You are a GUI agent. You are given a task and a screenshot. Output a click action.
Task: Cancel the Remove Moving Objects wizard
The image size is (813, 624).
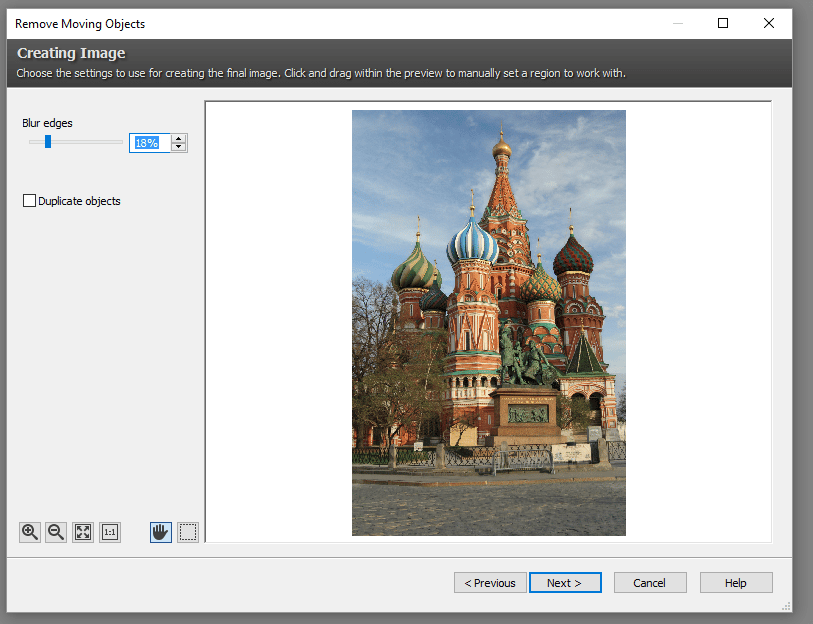(650, 583)
